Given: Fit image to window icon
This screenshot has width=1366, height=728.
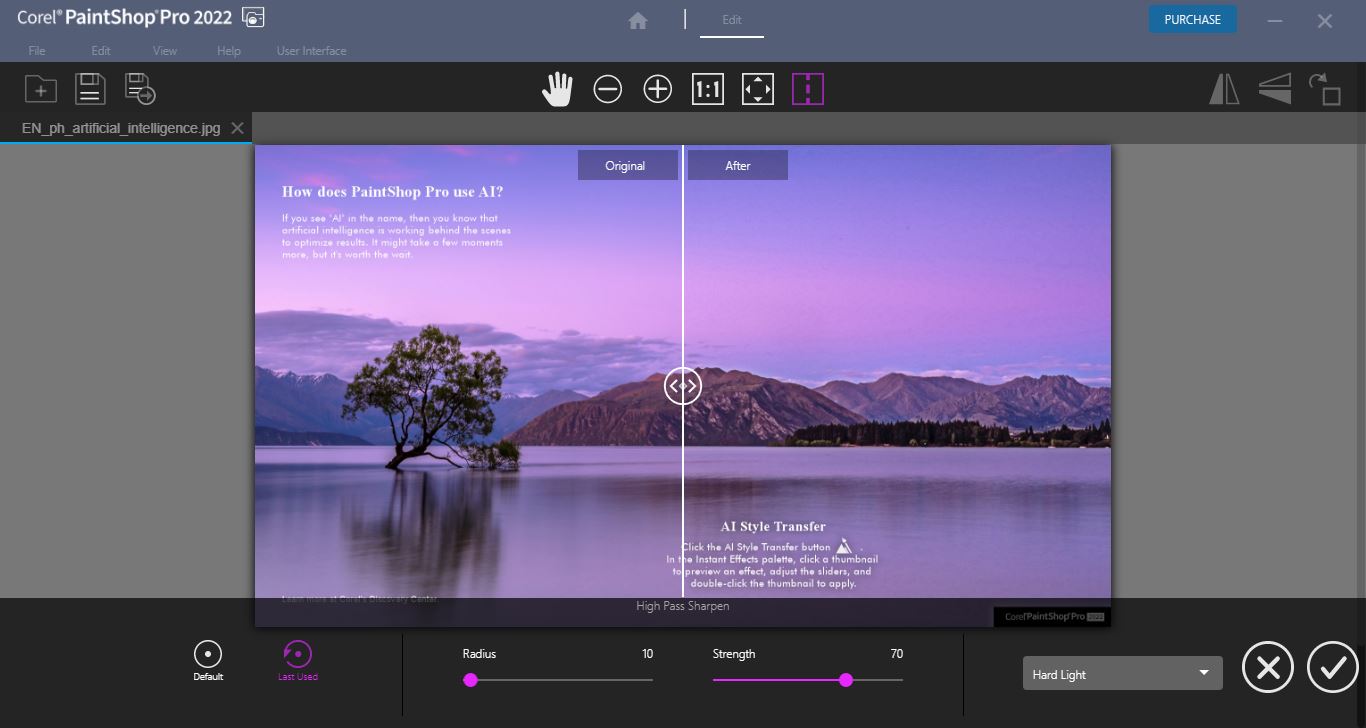Looking at the screenshot, I should tap(757, 89).
